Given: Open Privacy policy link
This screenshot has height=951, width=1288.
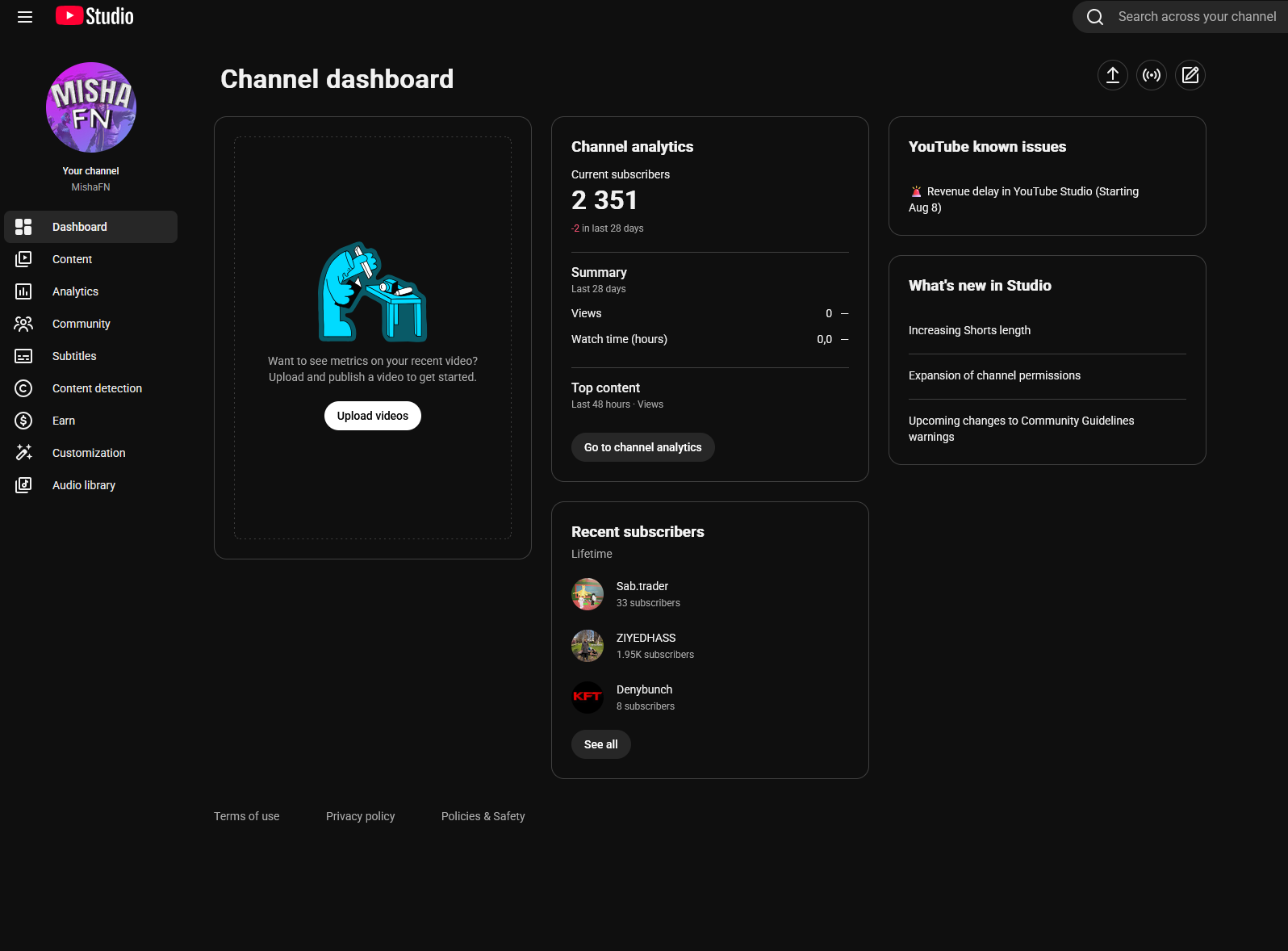Looking at the screenshot, I should [361, 816].
